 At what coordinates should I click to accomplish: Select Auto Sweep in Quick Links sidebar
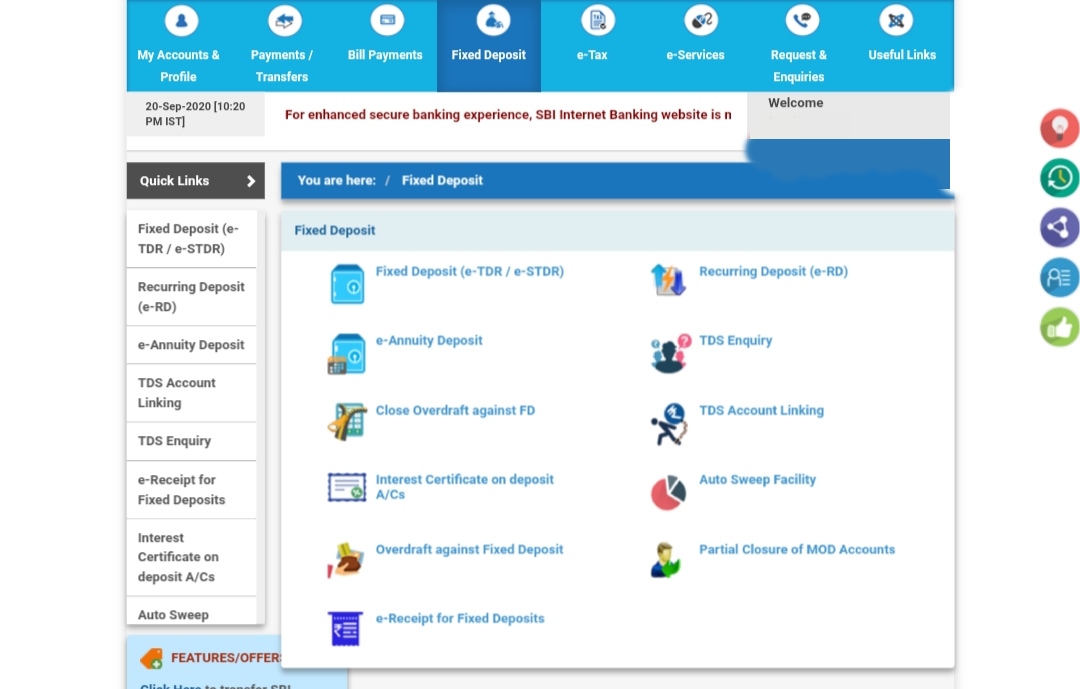point(191,612)
